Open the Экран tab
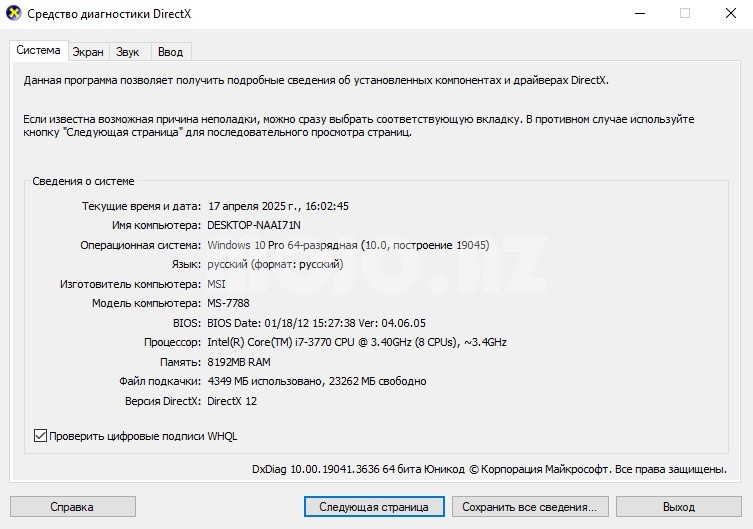This screenshot has width=753, height=529. tap(87, 52)
